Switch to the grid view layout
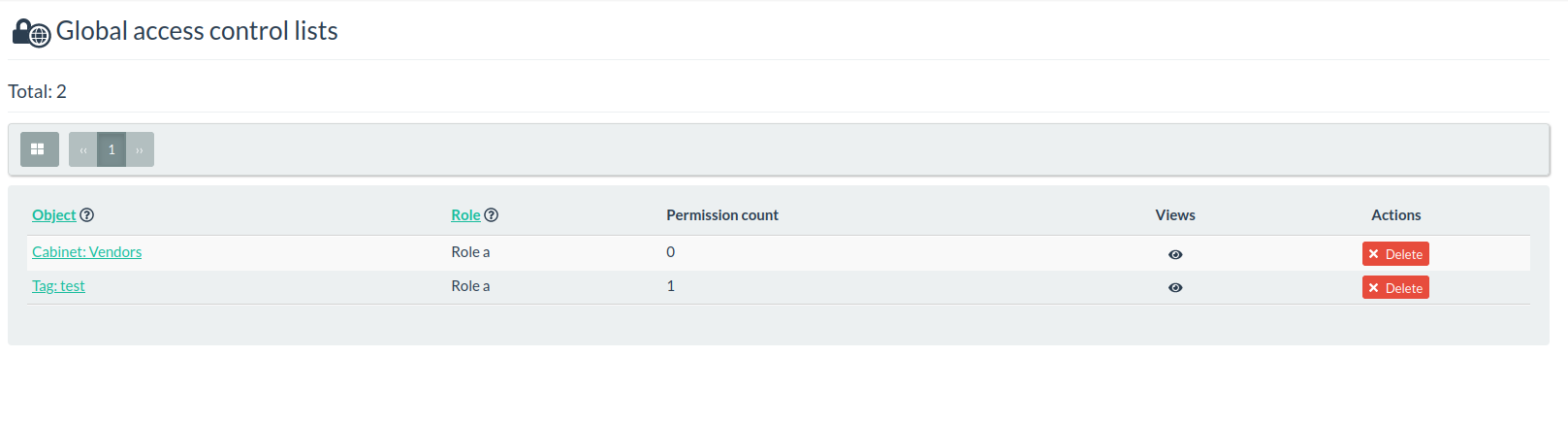1568x422 pixels. 40,149
